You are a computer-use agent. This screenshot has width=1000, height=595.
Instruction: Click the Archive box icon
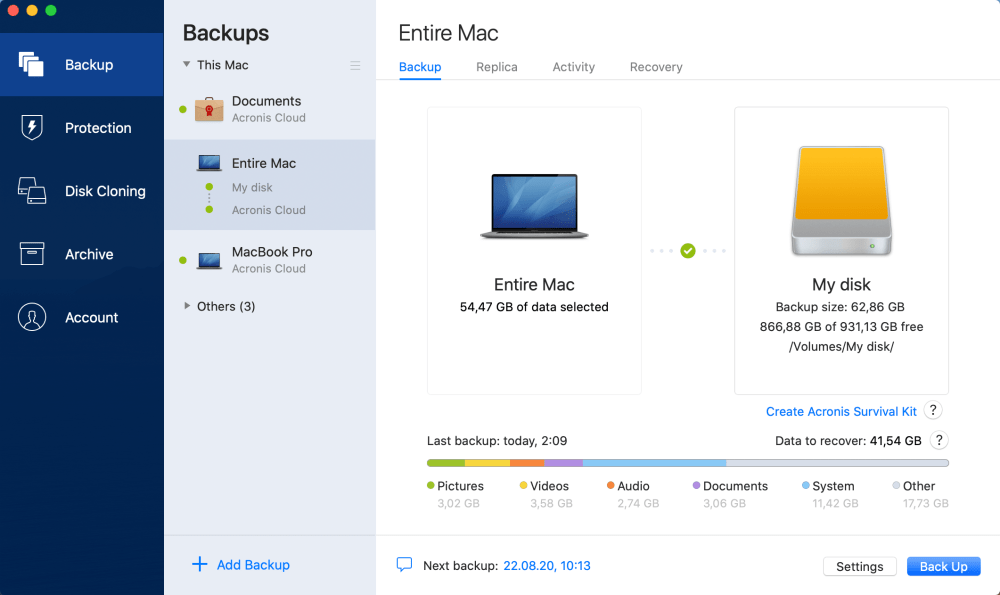point(32,254)
